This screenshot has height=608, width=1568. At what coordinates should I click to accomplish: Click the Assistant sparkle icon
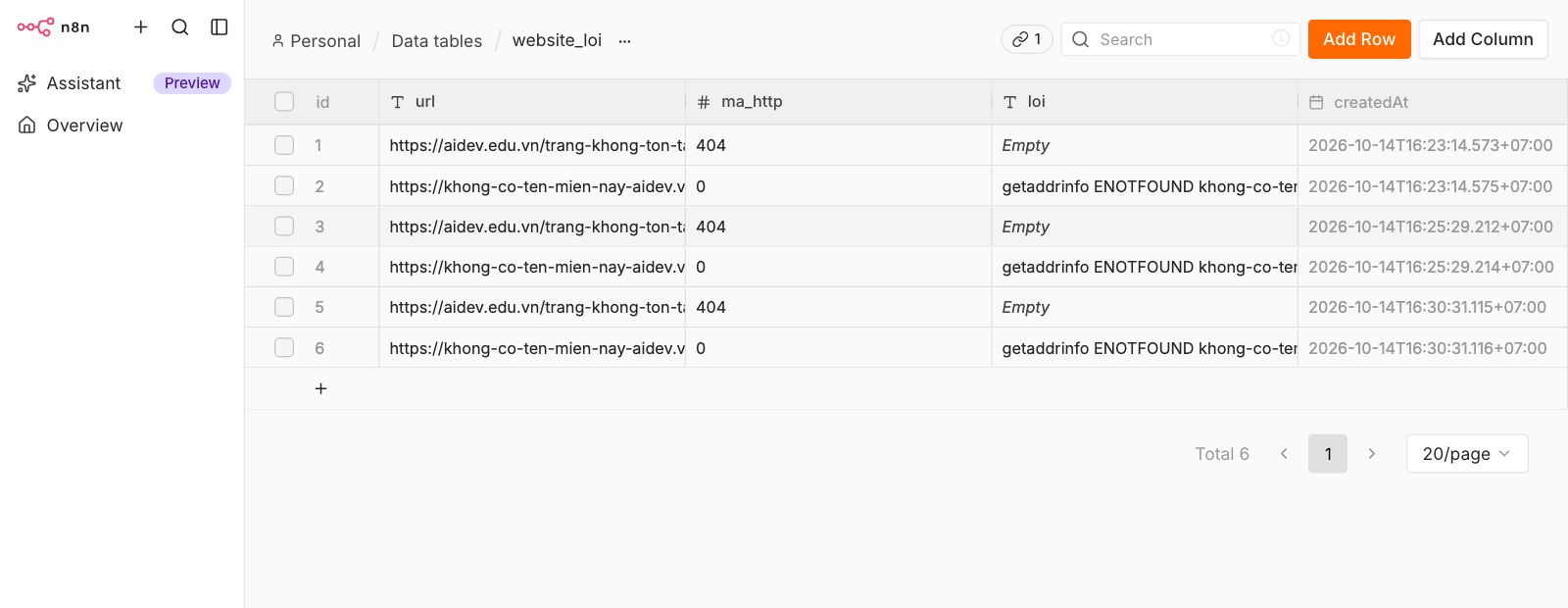pos(27,83)
